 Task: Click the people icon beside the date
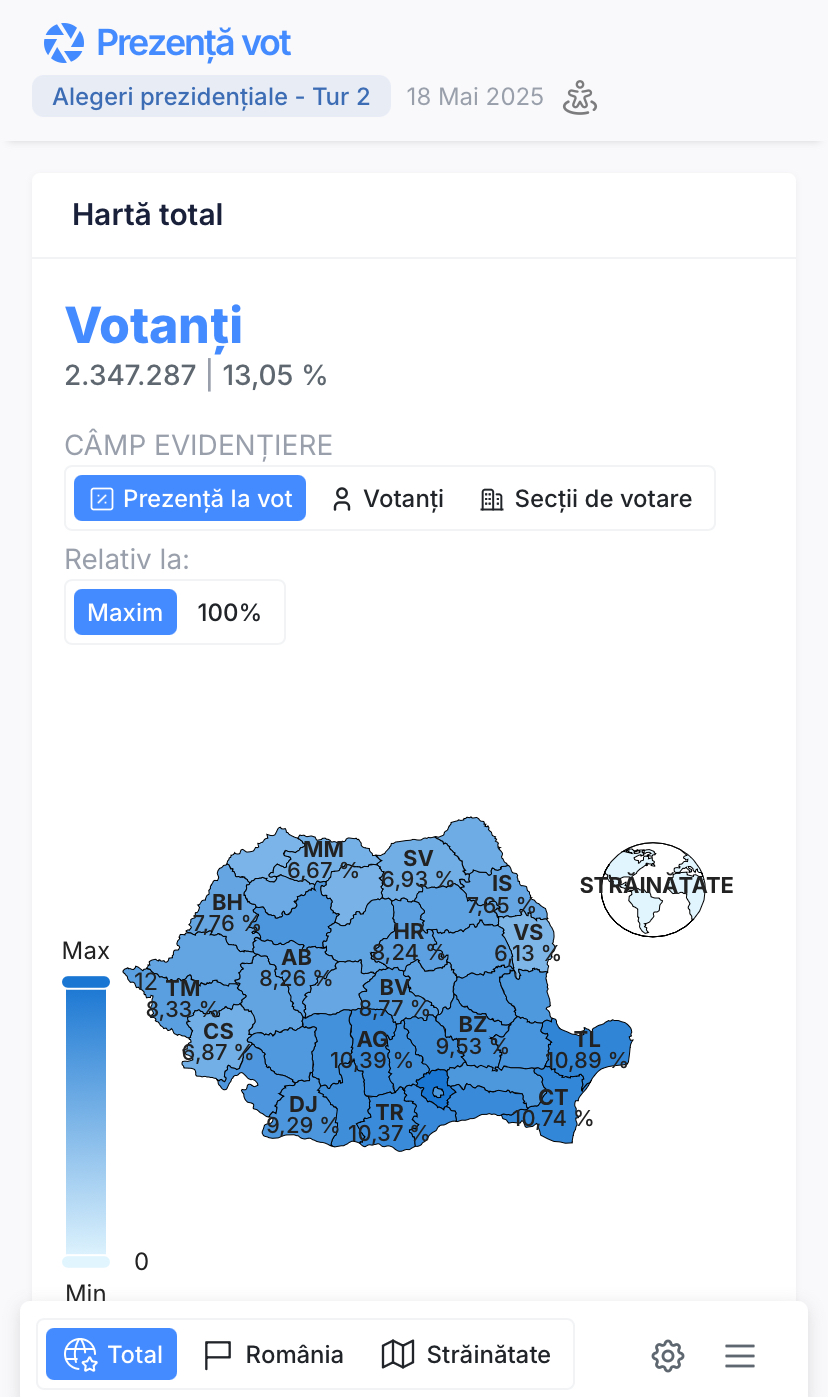pyautogui.click(x=580, y=98)
